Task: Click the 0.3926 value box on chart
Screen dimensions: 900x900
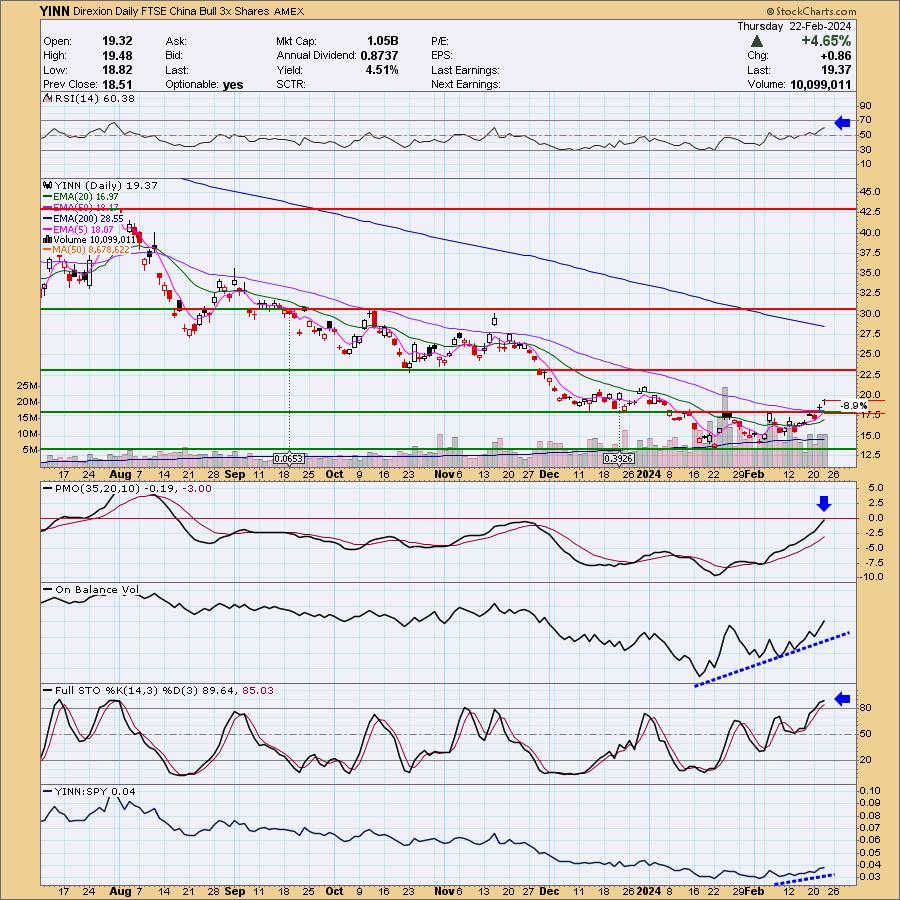Action: 619,459
